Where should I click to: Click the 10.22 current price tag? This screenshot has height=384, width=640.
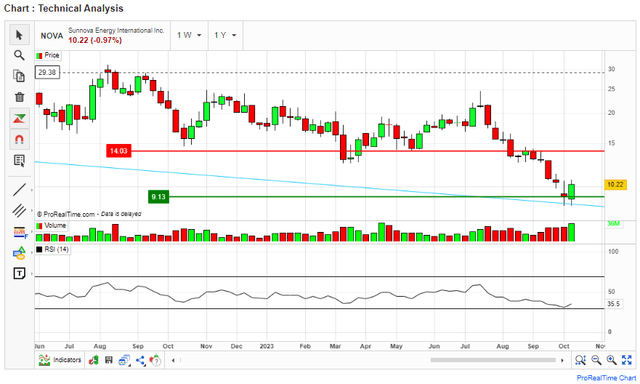[x=616, y=184]
